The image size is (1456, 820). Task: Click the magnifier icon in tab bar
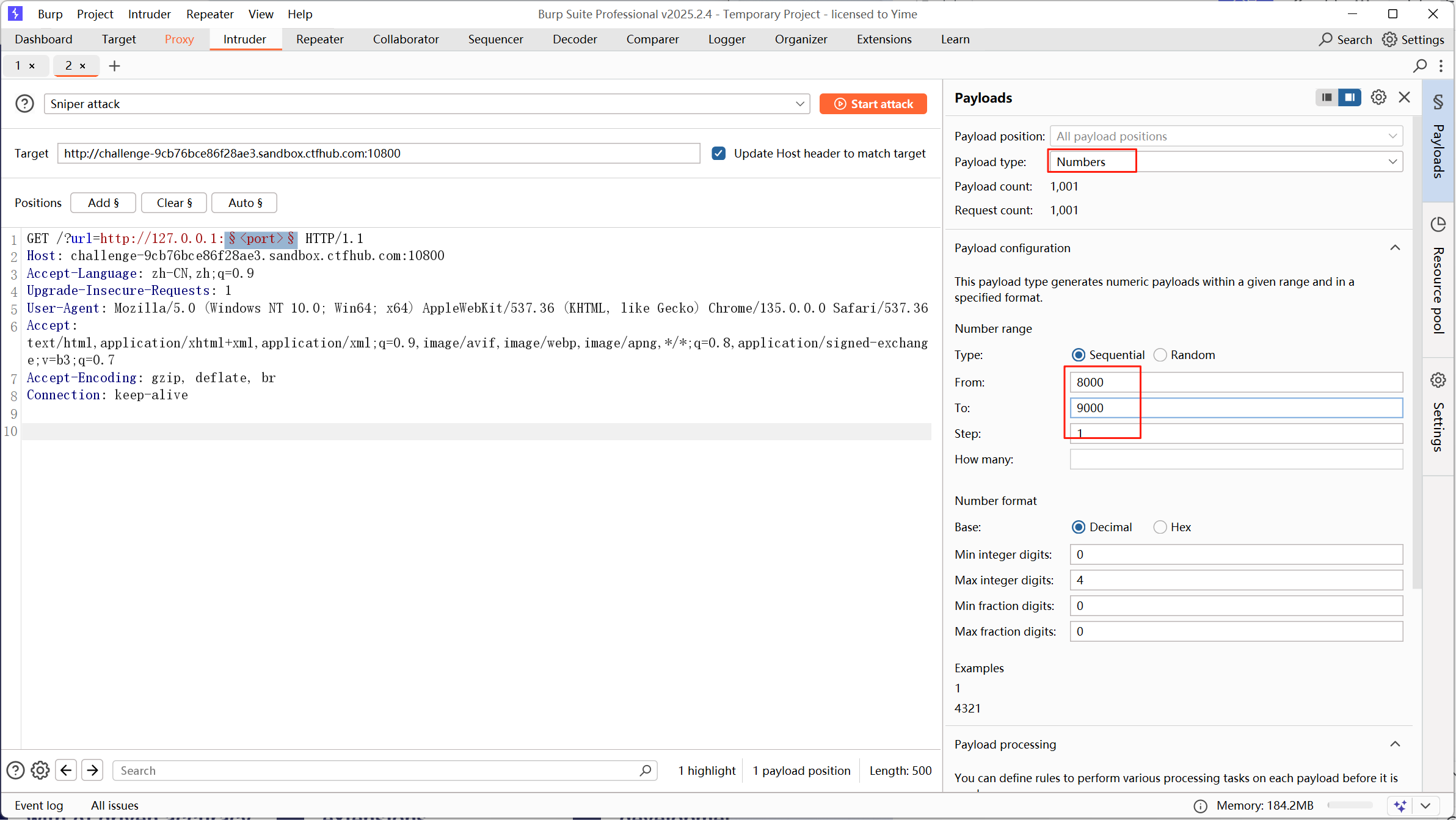tap(1420, 66)
